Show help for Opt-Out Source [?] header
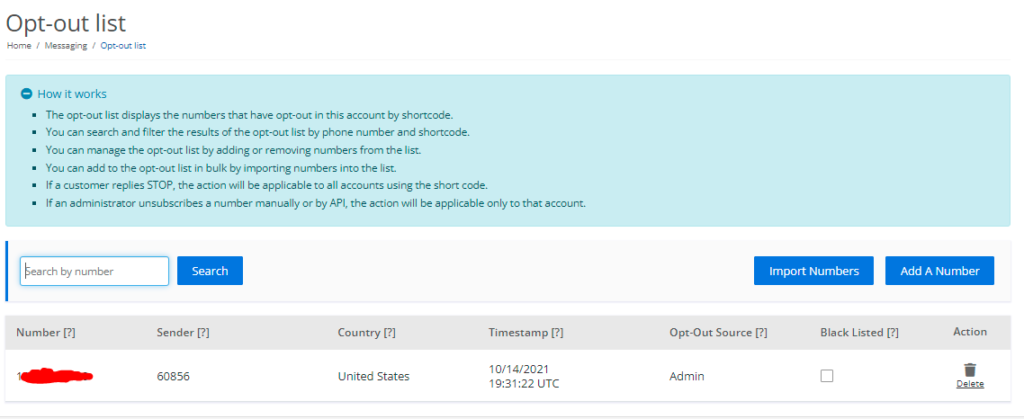The width and height of the screenshot is (1024, 419). tap(761, 332)
